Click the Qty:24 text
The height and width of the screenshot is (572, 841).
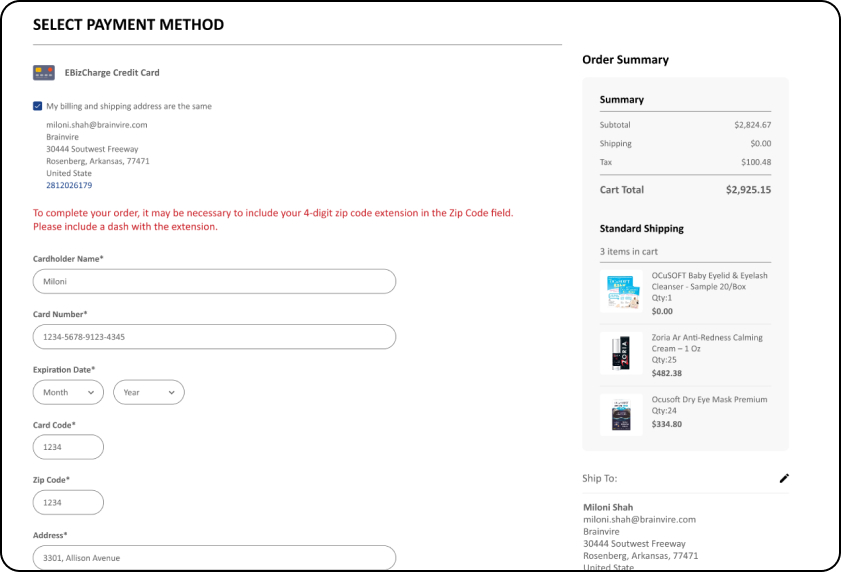664,410
